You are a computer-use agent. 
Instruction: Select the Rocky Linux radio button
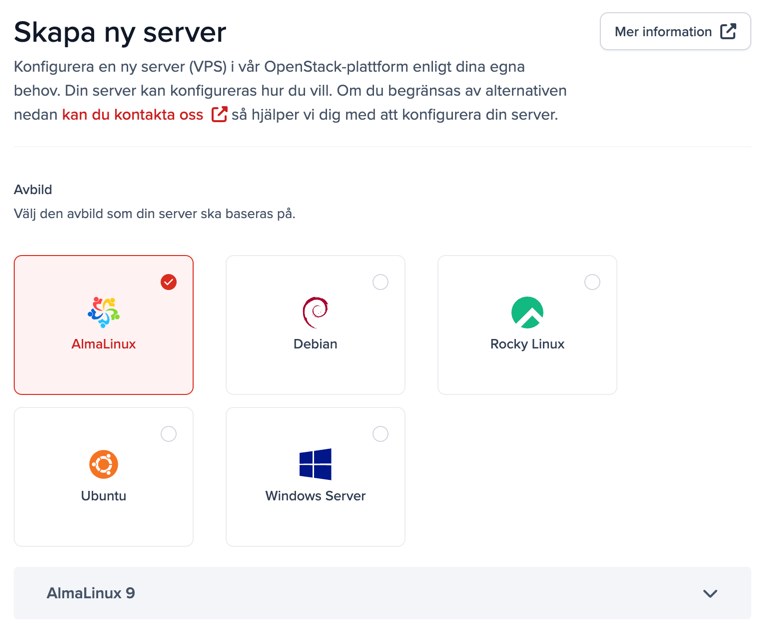click(x=592, y=282)
